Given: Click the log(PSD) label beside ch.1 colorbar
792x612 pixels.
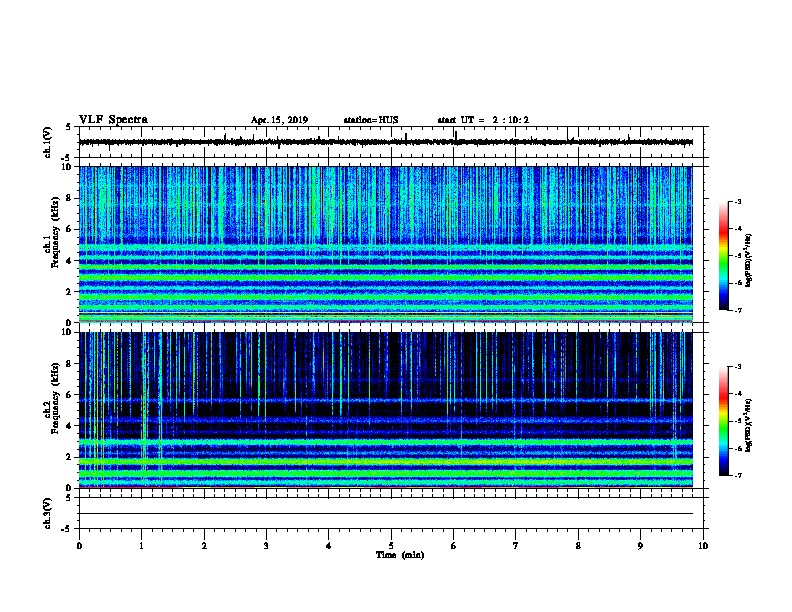Looking at the screenshot, I should (x=748, y=260).
